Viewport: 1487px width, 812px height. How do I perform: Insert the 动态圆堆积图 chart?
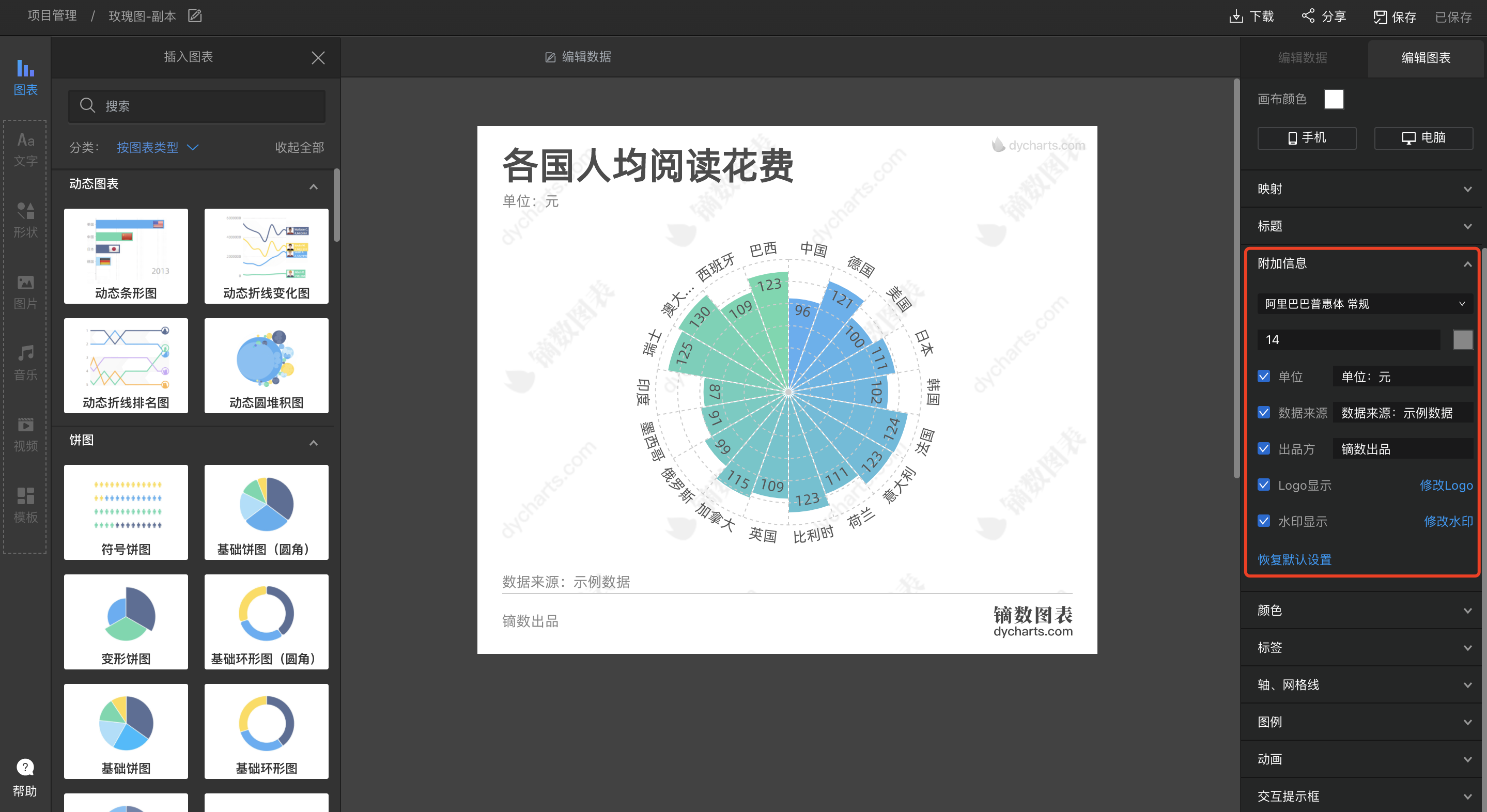266,365
